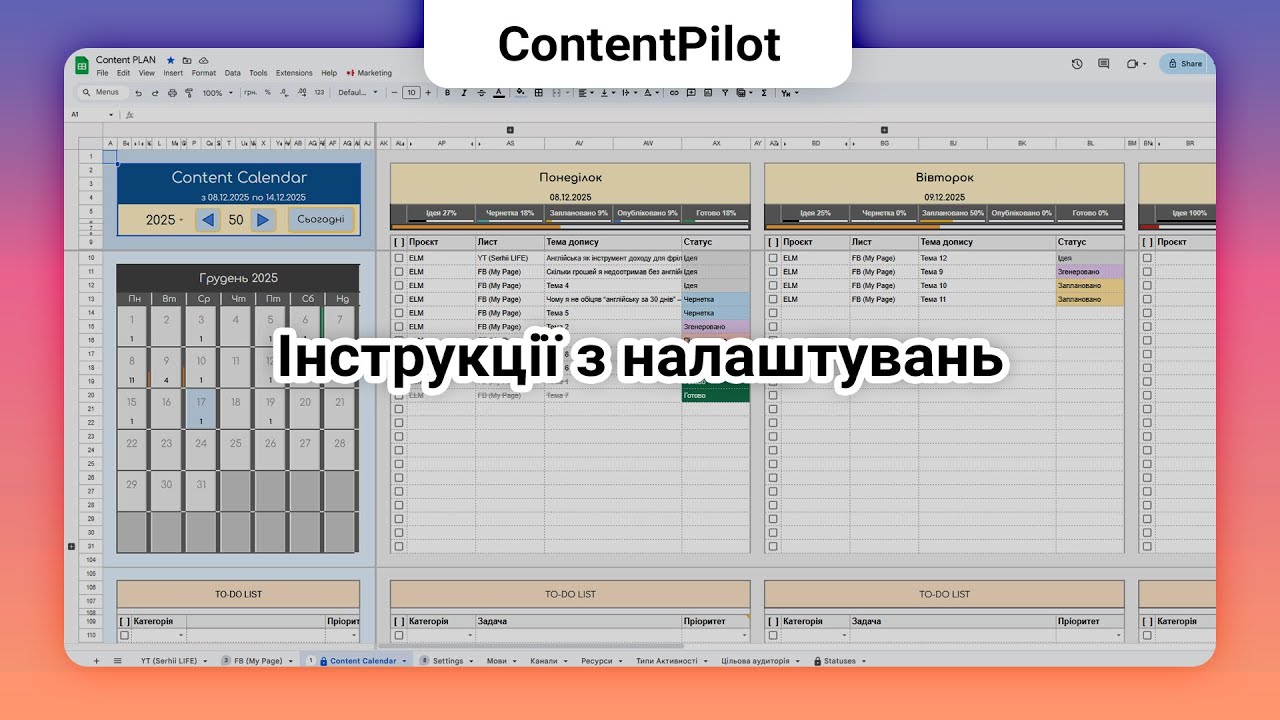Click the Share button
Viewport: 1280px width, 720px height.
coord(1186,63)
